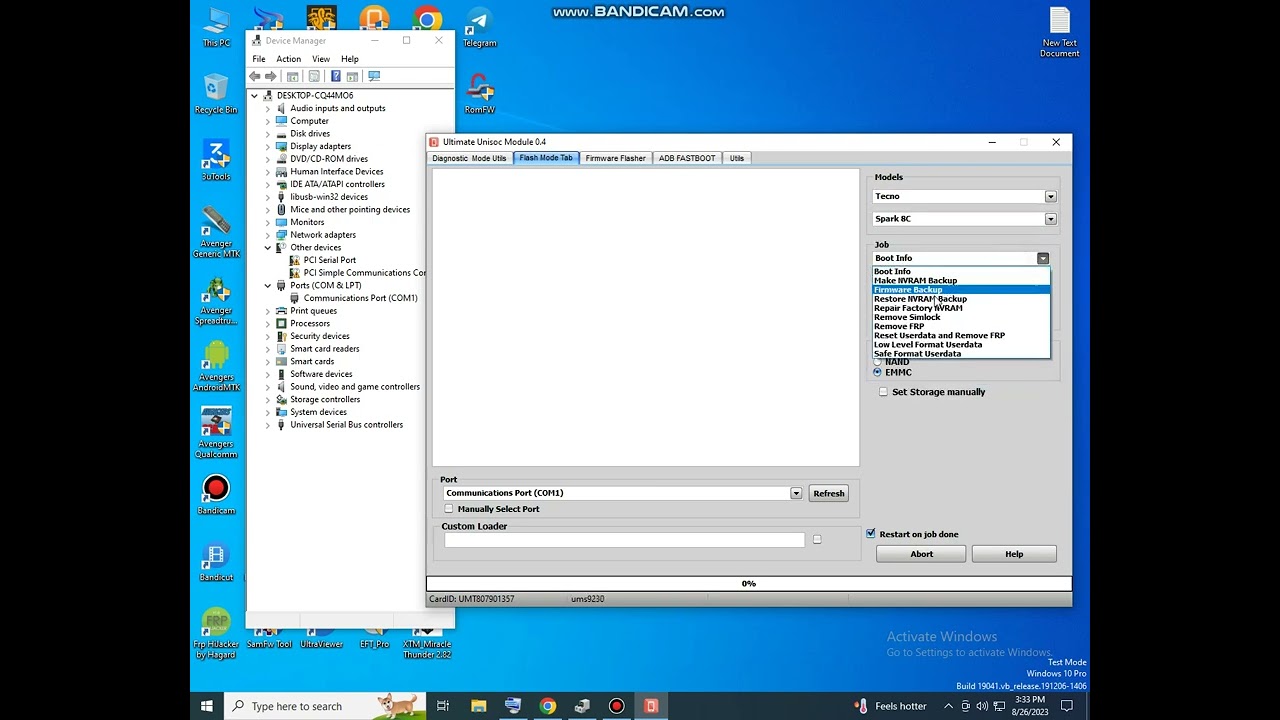The width and height of the screenshot is (1280, 720).
Task: Expand Universal Serial Bus controllers node
Action: tap(268, 425)
